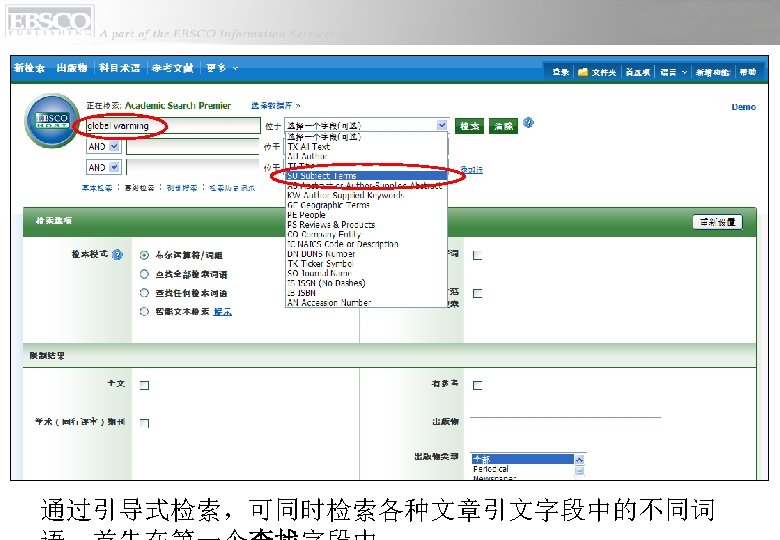This screenshot has height=540, width=780.
Task: Click the 基本检索 link
Action: point(97,188)
